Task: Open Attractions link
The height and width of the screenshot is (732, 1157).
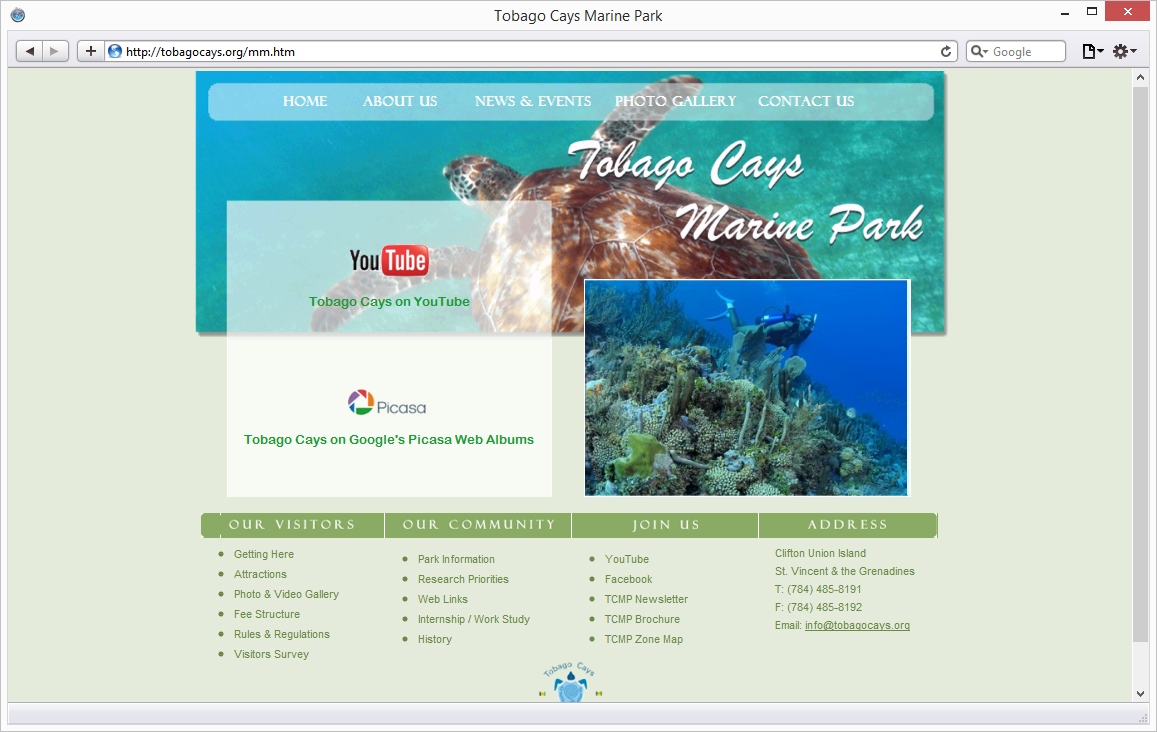Action: click(x=260, y=574)
